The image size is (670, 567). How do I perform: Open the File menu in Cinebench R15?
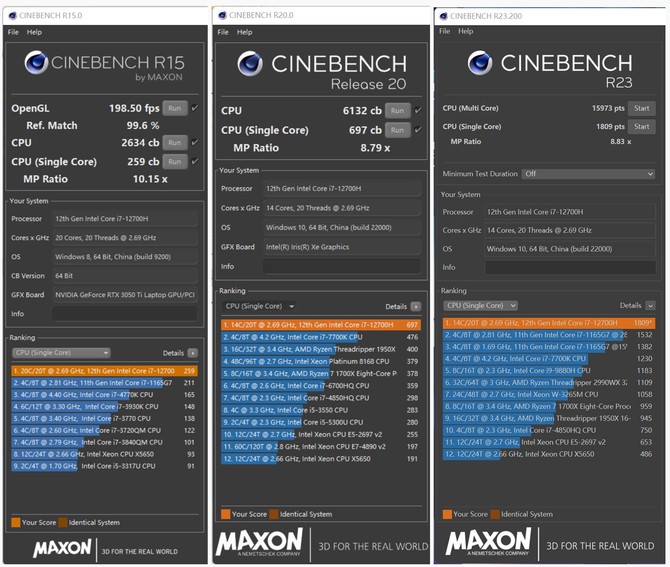click(x=13, y=32)
